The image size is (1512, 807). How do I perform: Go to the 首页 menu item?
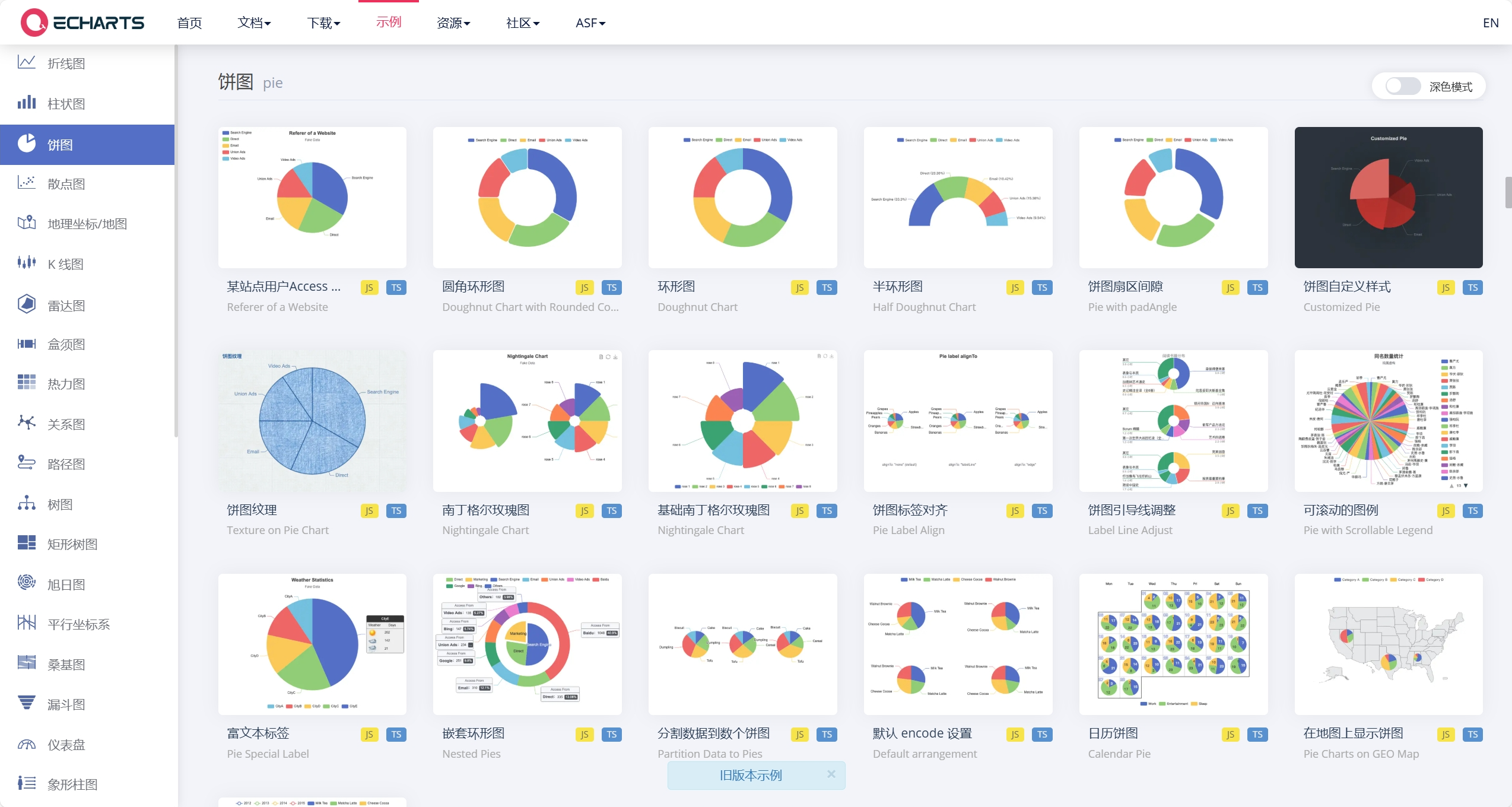point(189,23)
